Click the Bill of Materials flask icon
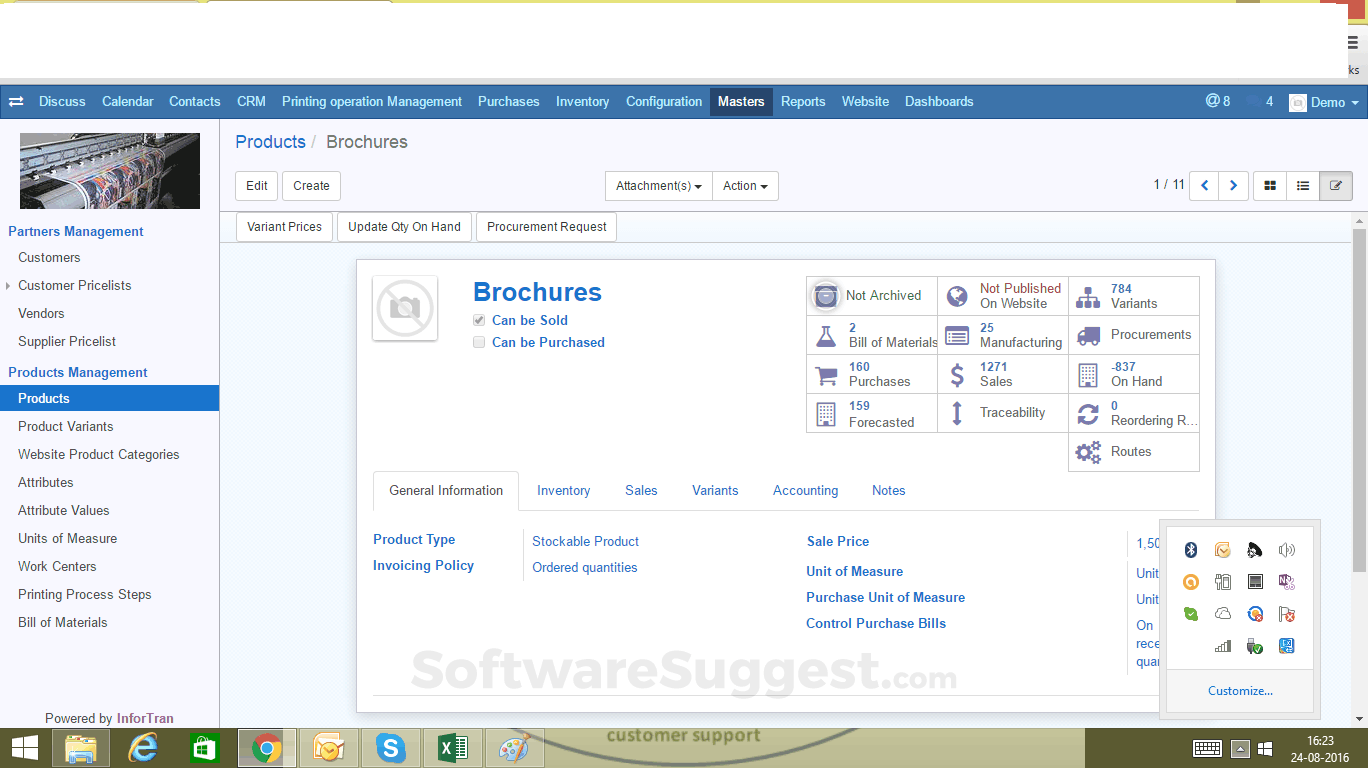1368x768 pixels. point(826,335)
